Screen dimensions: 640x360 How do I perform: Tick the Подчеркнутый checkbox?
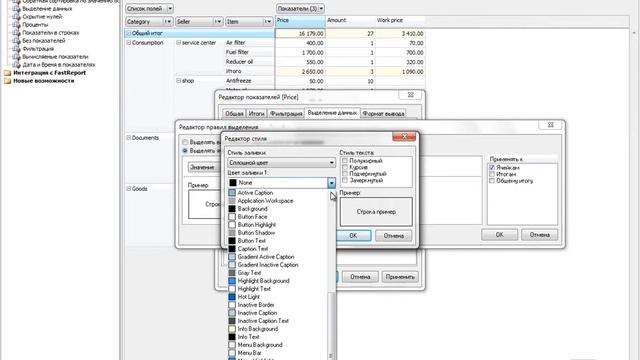pyautogui.click(x=345, y=173)
